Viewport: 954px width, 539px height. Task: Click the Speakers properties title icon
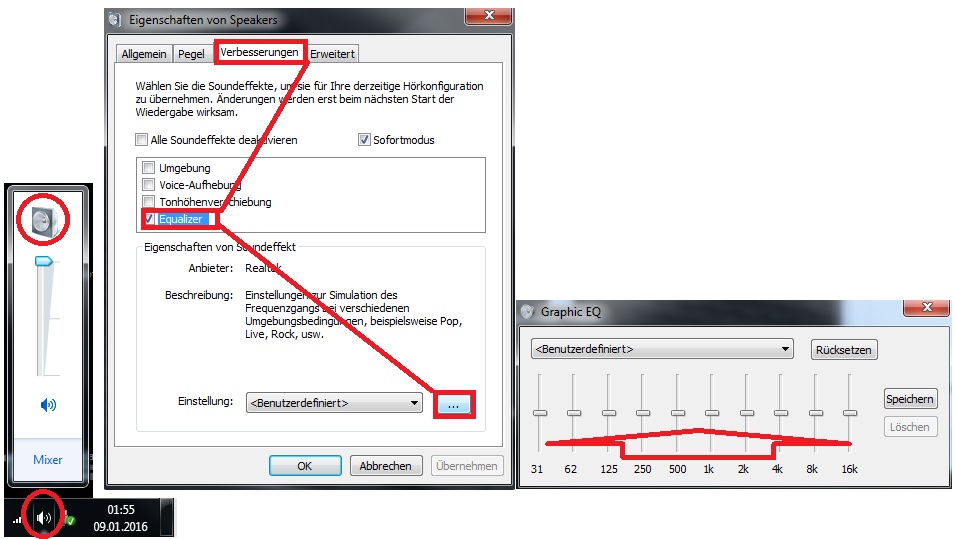[x=114, y=19]
